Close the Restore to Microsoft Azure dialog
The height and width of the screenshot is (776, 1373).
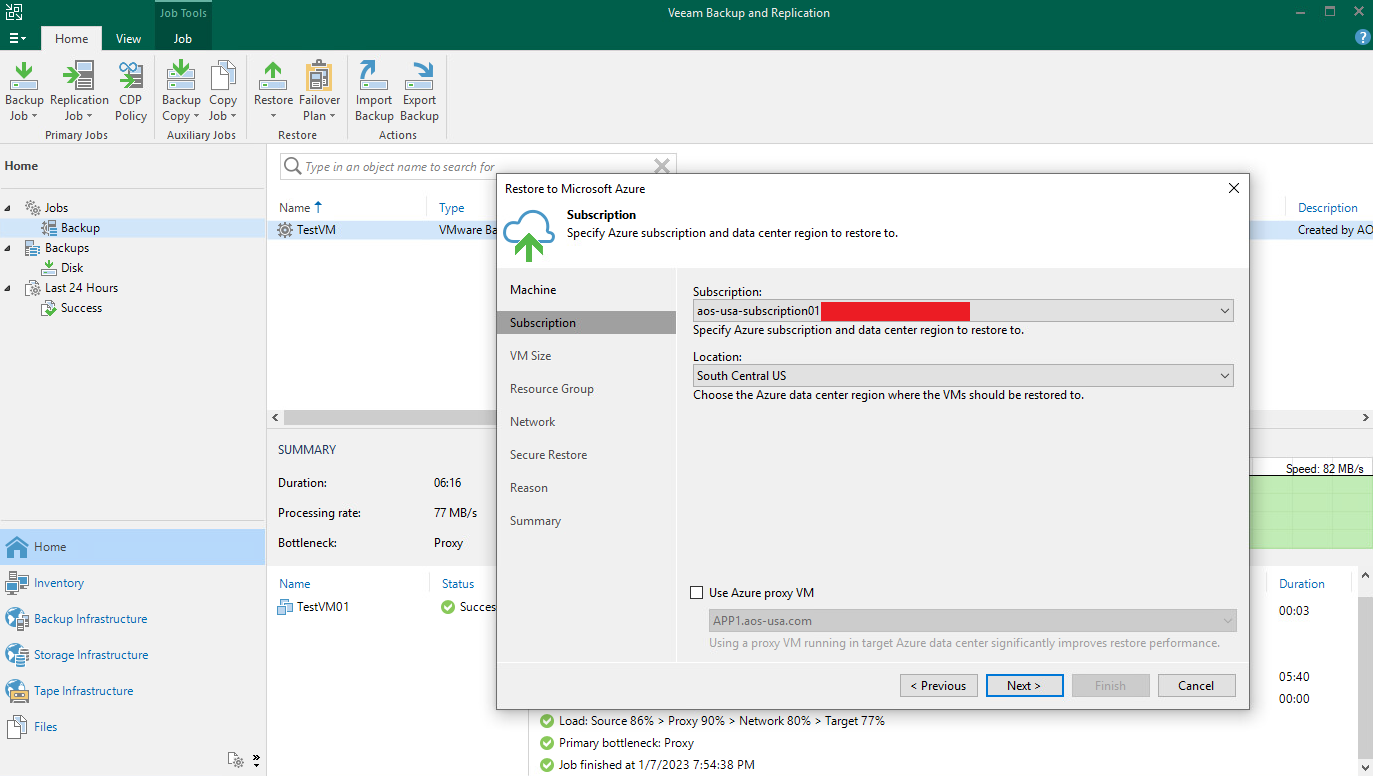[1233, 188]
